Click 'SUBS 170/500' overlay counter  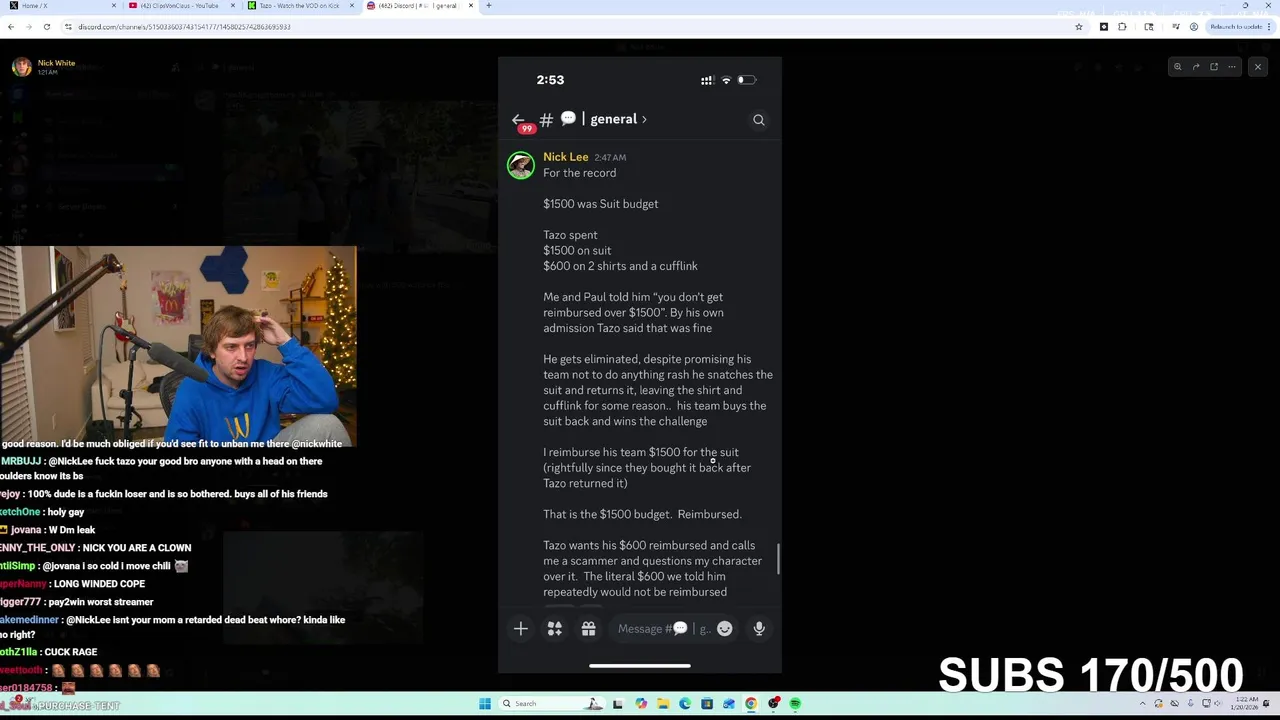tap(1090, 675)
